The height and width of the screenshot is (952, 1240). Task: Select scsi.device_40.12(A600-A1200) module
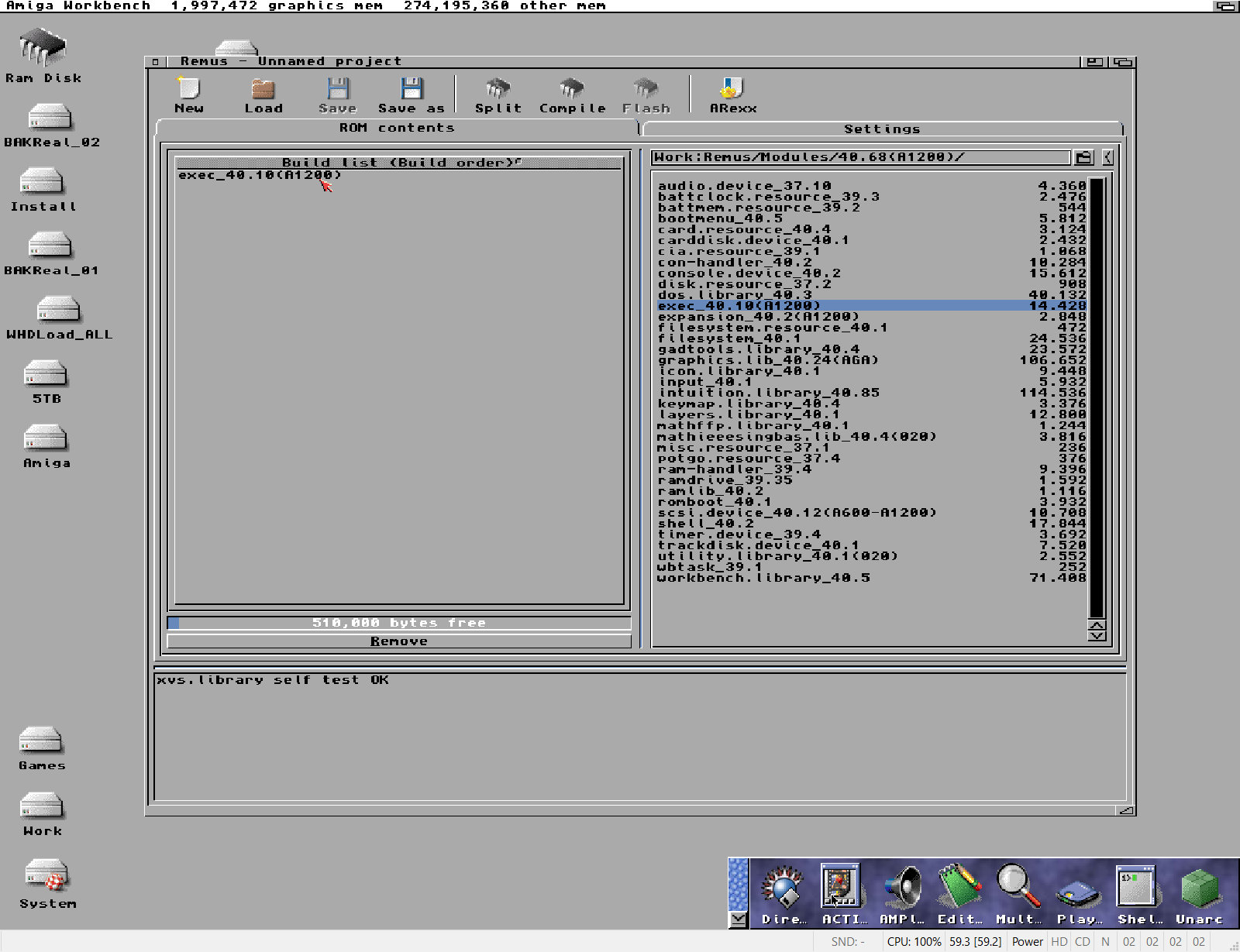coord(872,512)
